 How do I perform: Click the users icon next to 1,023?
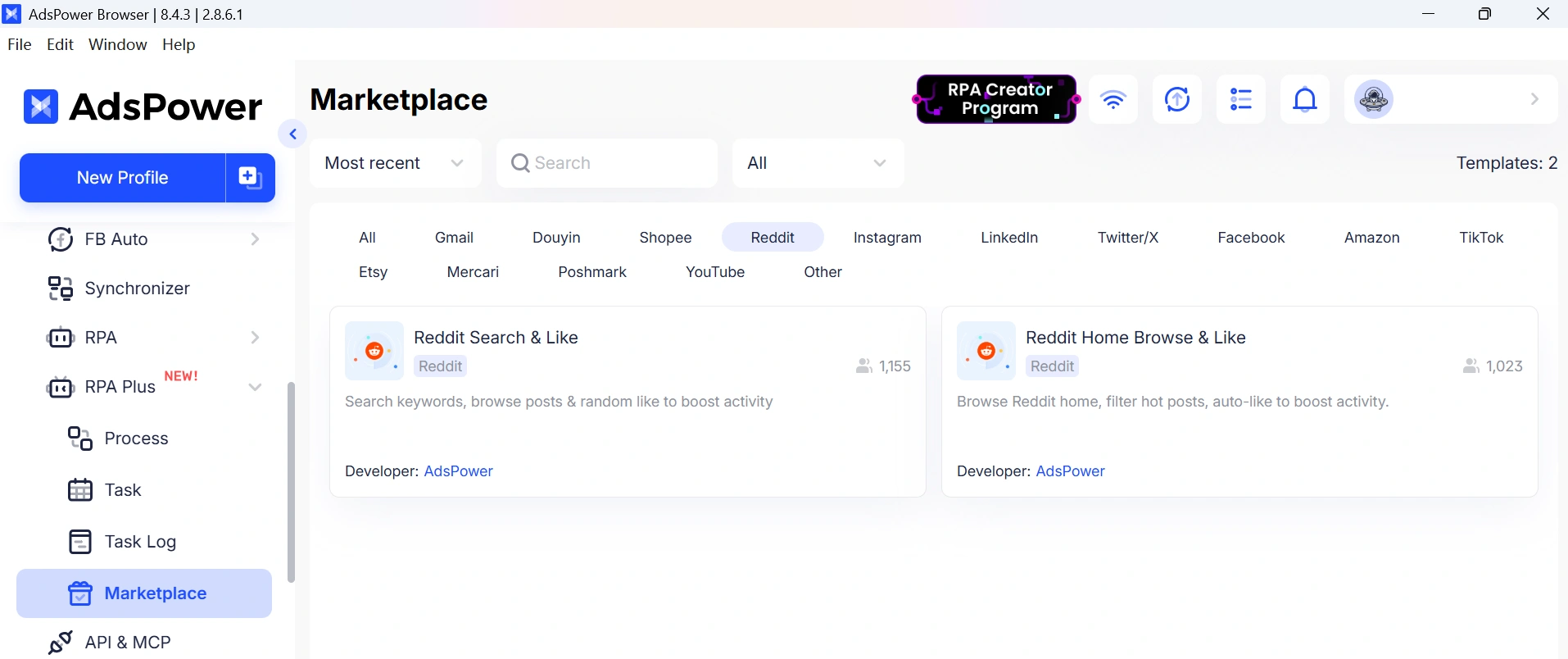pyautogui.click(x=1471, y=366)
